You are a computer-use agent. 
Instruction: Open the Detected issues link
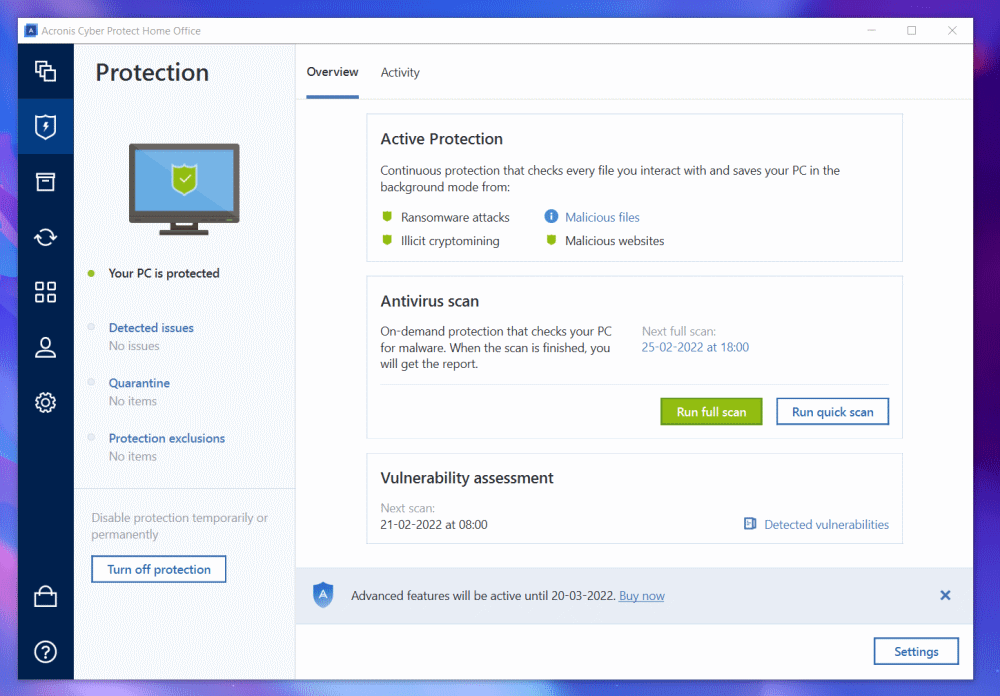(x=151, y=327)
